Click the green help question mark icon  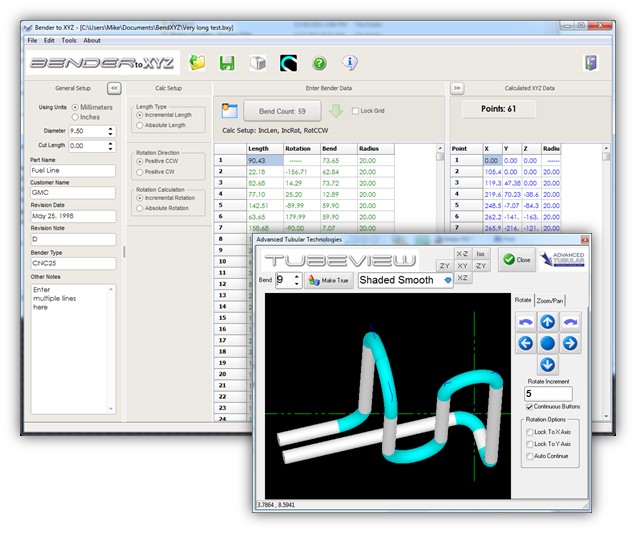pos(319,63)
